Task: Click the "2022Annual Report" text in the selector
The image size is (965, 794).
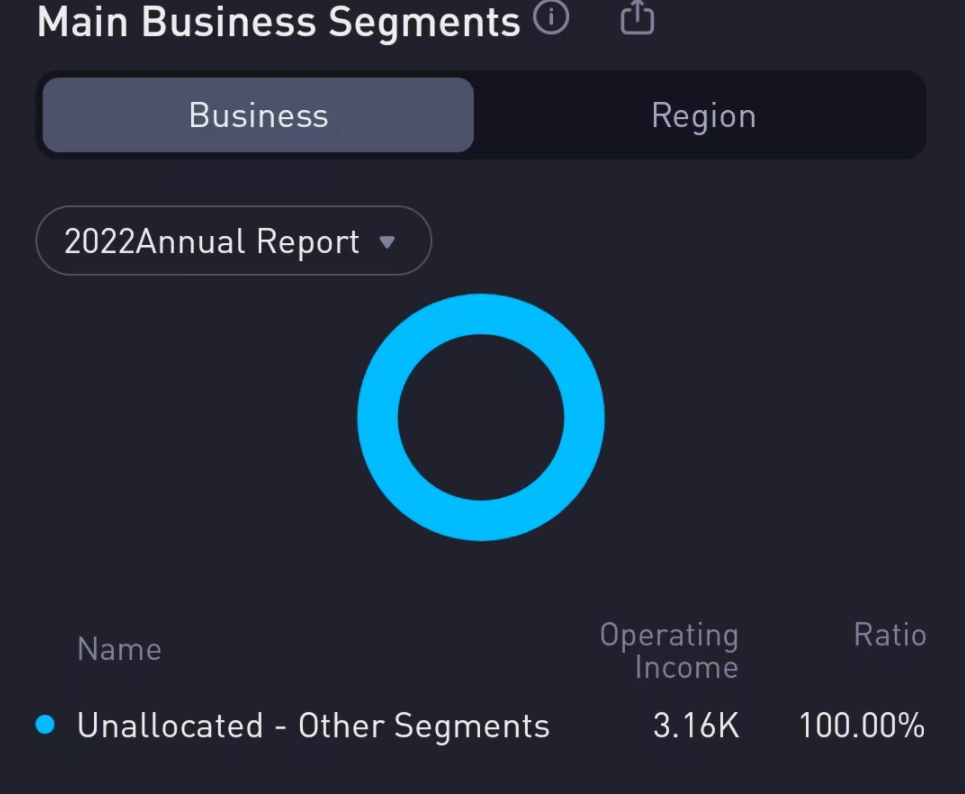Action: [x=212, y=242]
